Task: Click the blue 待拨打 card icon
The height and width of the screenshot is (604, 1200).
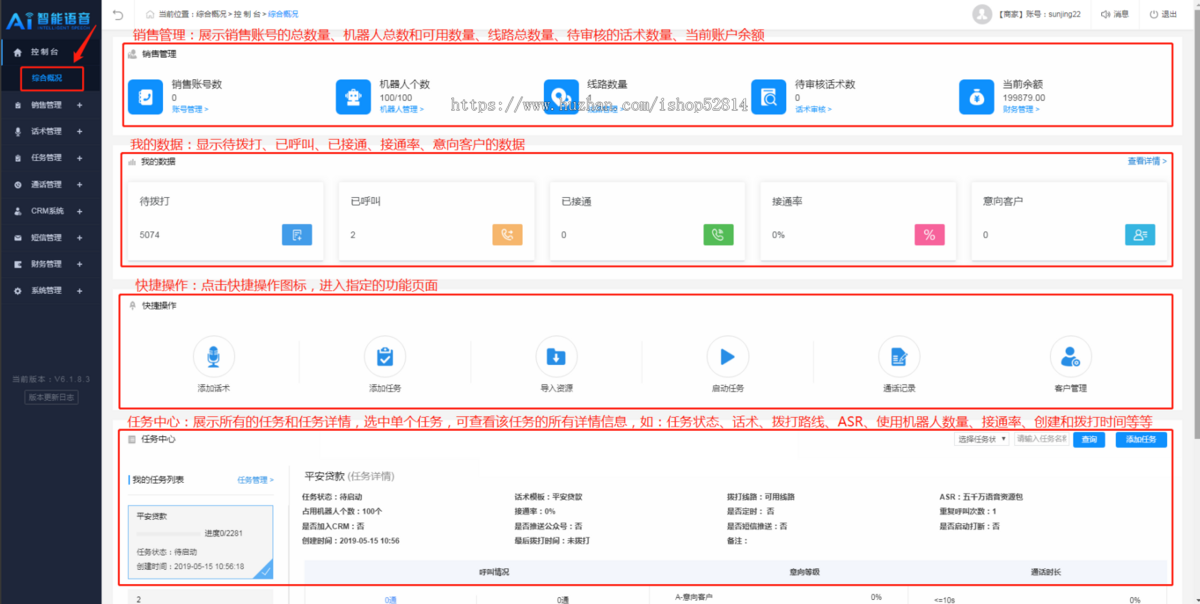Action: (x=297, y=235)
